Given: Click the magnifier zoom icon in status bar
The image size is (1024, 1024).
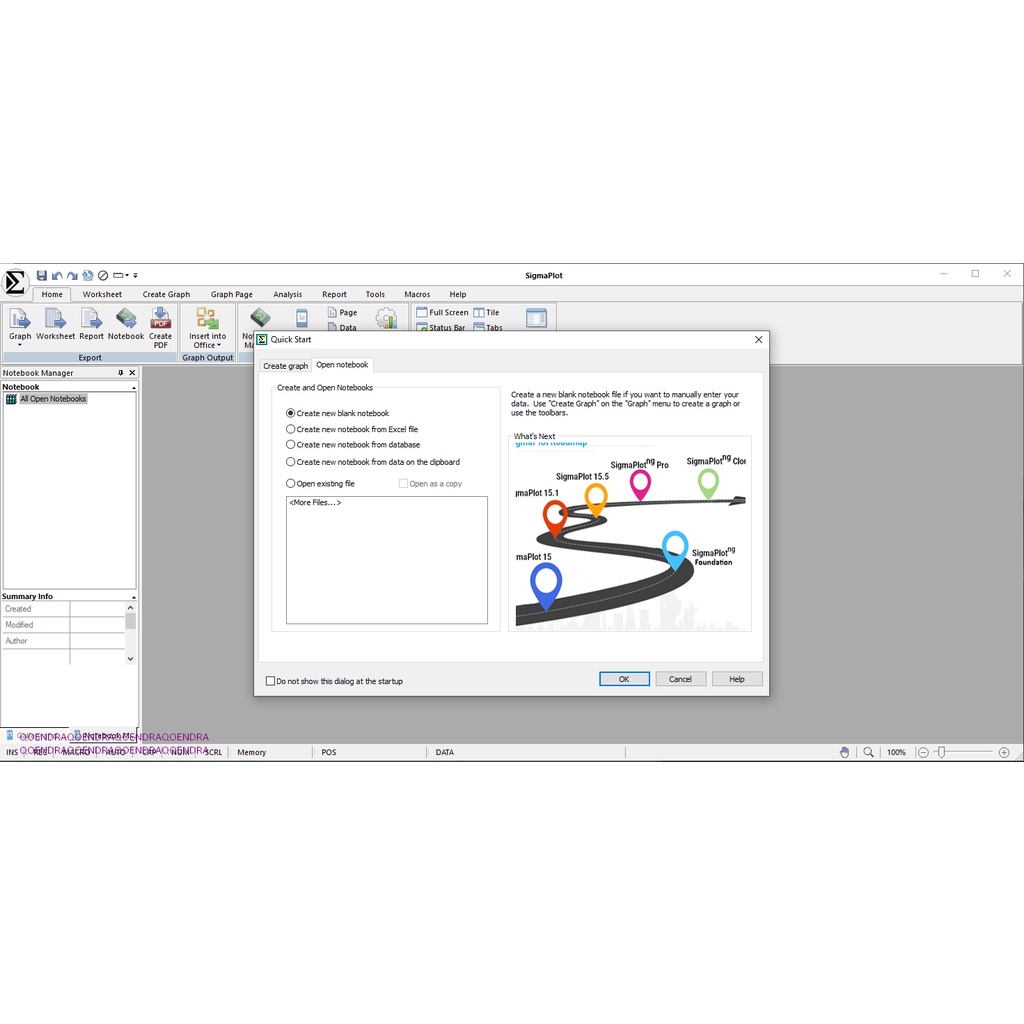Looking at the screenshot, I should 868,752.
